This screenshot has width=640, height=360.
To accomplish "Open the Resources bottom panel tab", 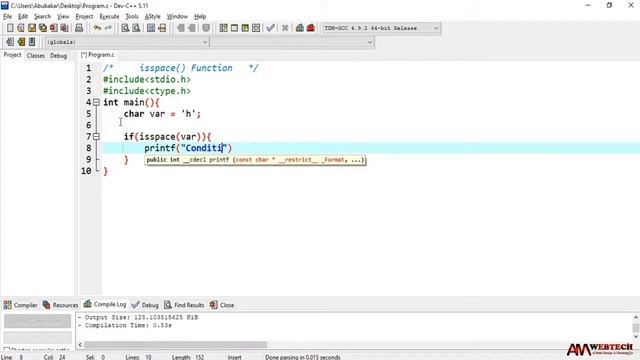I will (x=60, y=305).
